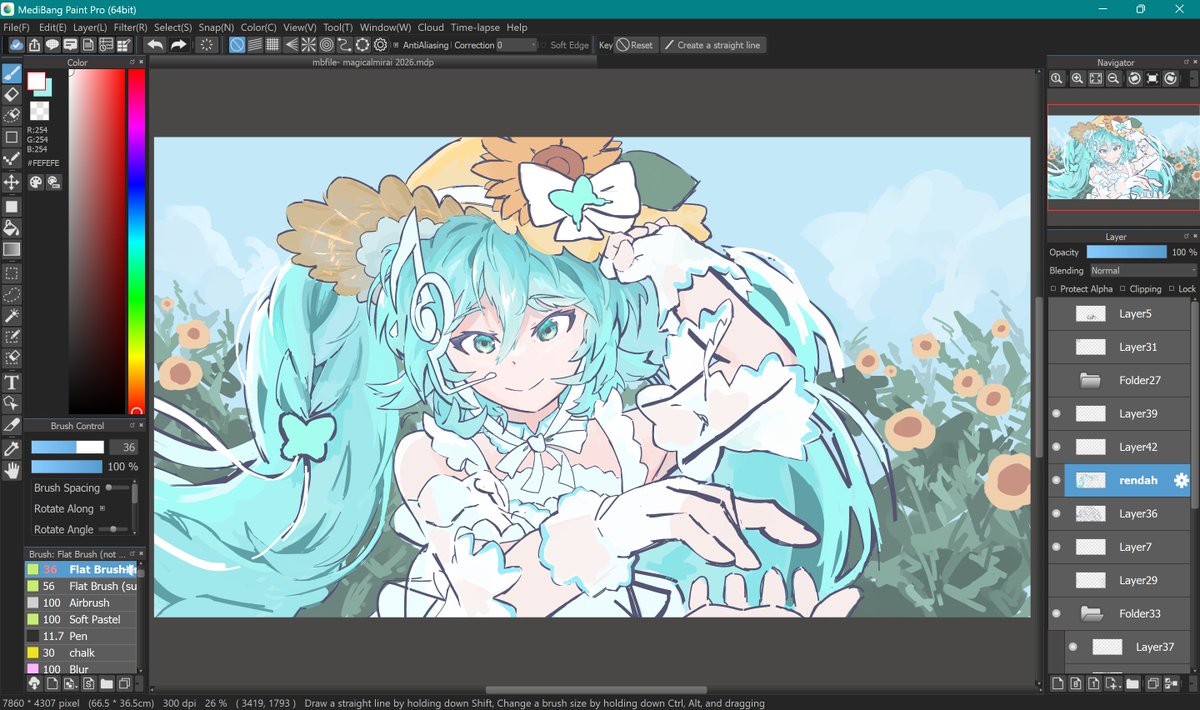
Task: Open the Snap menu
Action: pos(216,27)
